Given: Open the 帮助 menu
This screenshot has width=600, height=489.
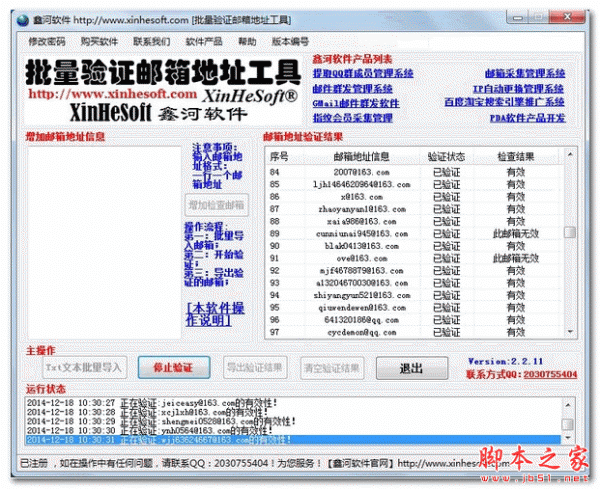Looking at the screenshot, I should 247,41.
